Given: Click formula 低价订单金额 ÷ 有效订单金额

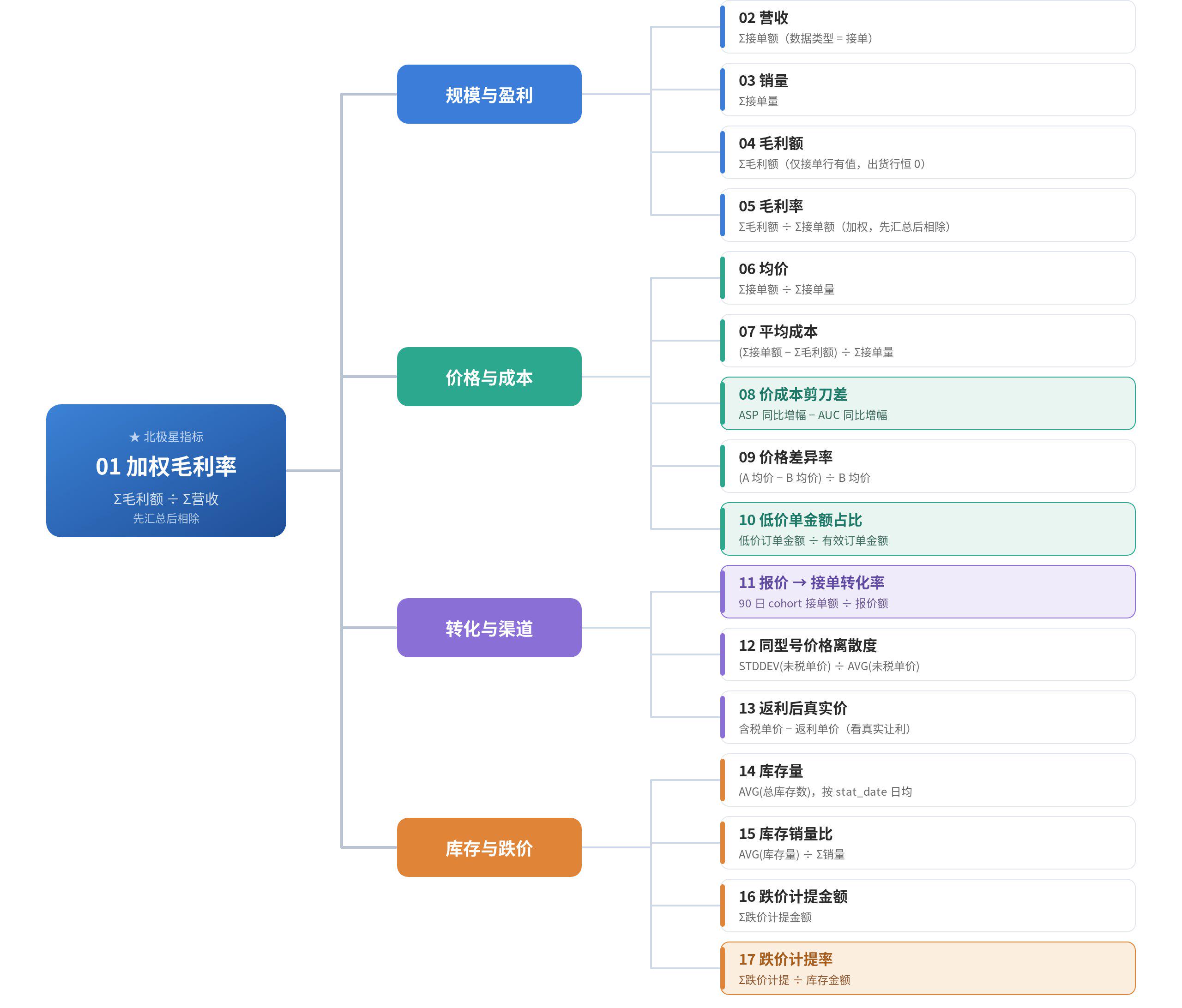Looking at the screenshot, I should coord(814,540).
